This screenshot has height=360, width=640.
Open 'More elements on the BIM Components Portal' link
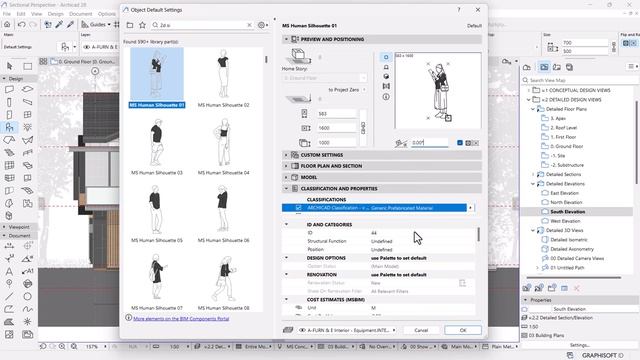[x=181, y=319]
